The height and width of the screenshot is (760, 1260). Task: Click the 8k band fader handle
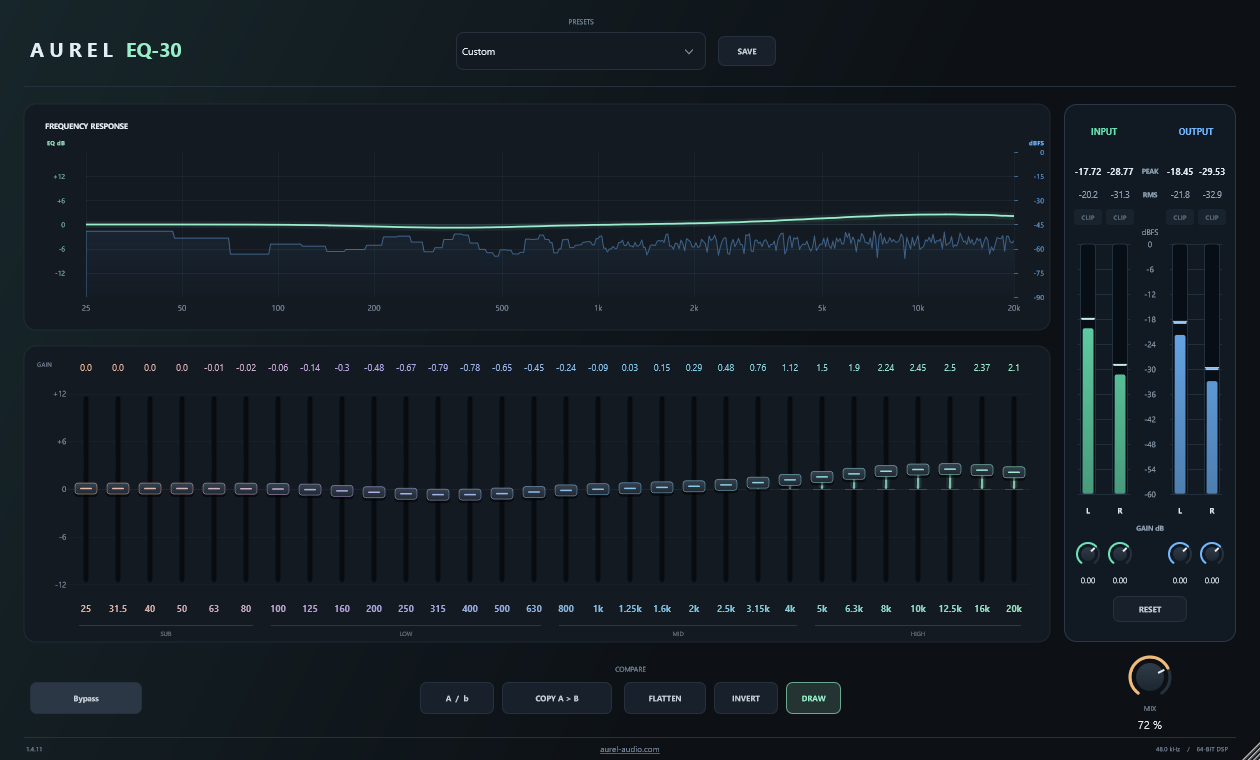click(x=886, y=470)
